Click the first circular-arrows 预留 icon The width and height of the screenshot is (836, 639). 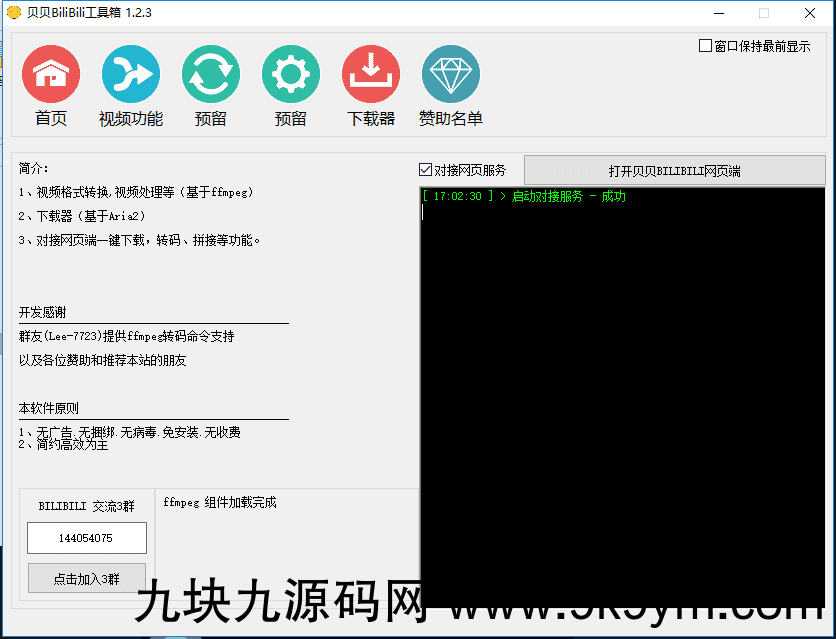pyautogui.click(x=211, y=74)
